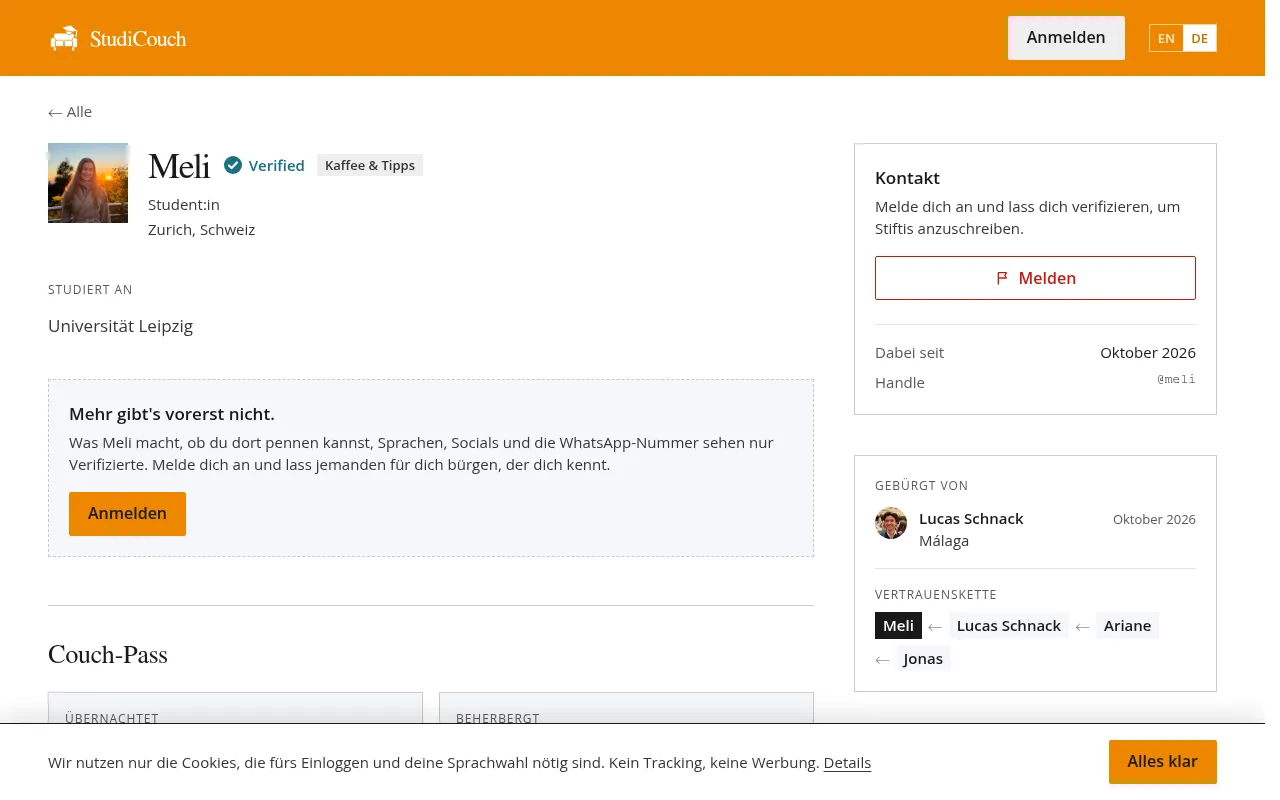Image resolution: width=1280 pixels, height=800 pixels.
Task: Open cookie Details link
Action: (x=847, y=762)
